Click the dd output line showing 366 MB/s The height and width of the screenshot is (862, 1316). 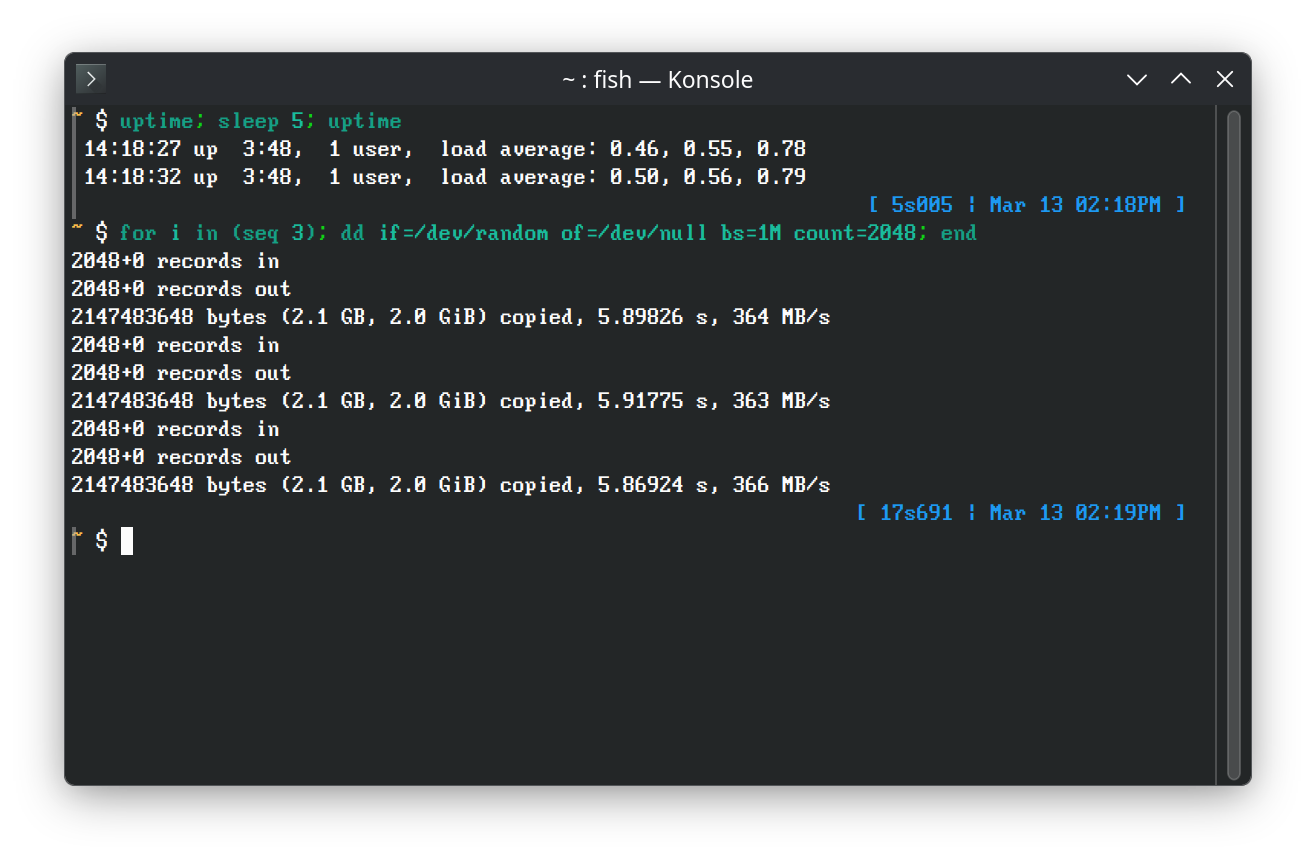450,485
